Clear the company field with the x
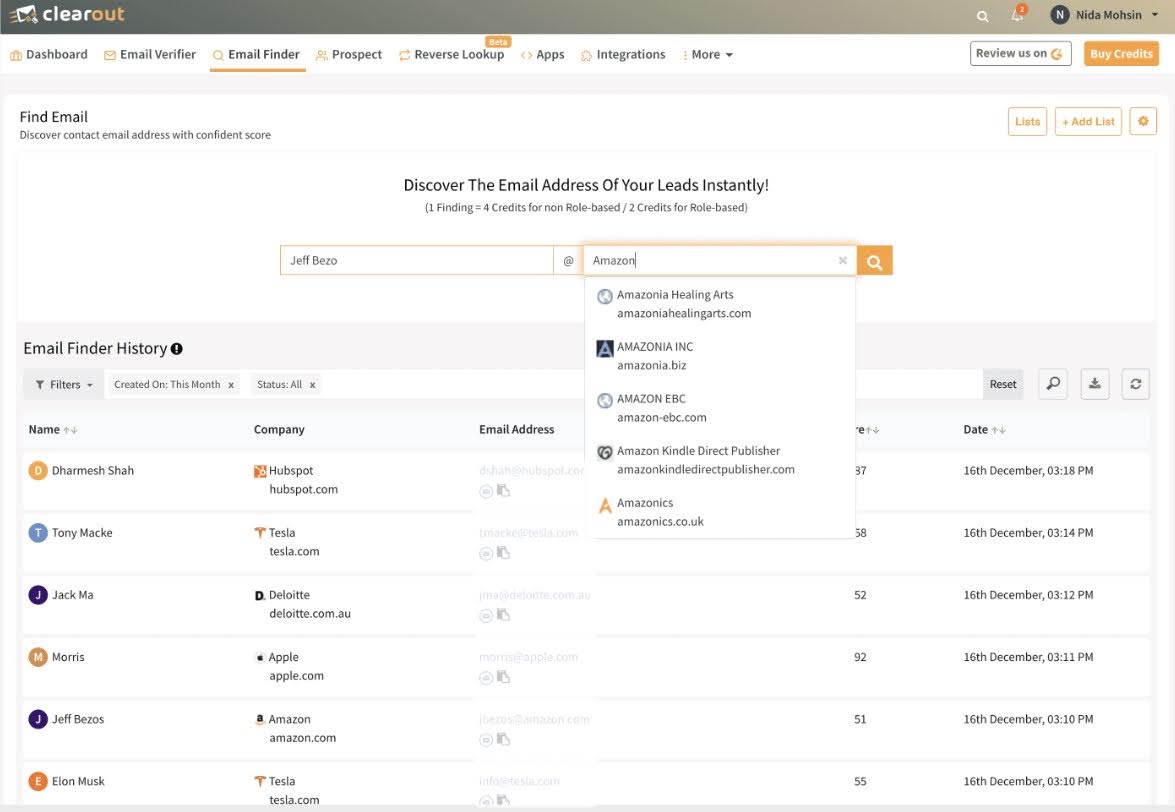The height and width of the screenshot is (812, 1175). pos(843,260)
